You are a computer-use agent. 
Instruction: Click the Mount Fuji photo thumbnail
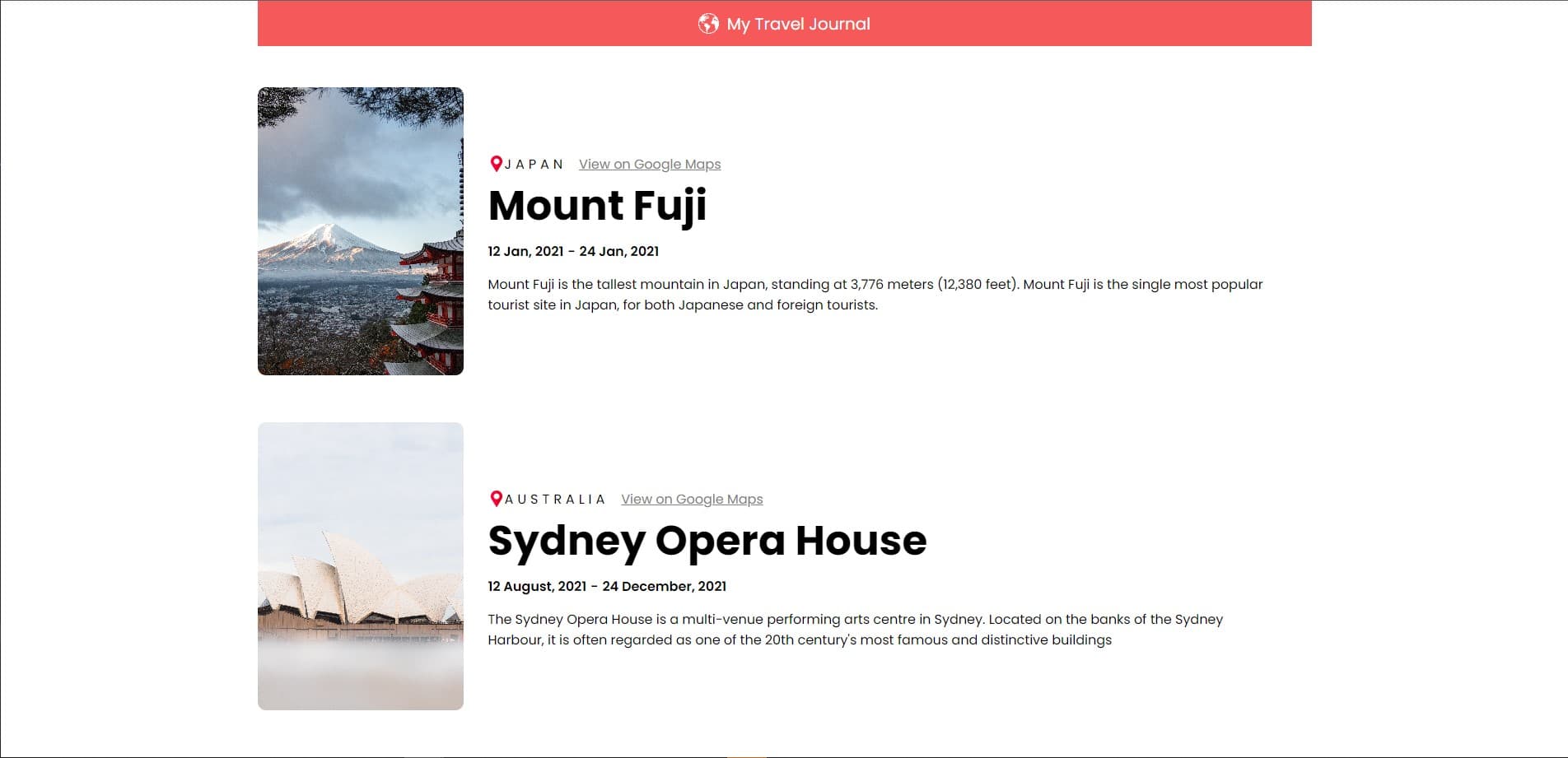coord(361,231)
